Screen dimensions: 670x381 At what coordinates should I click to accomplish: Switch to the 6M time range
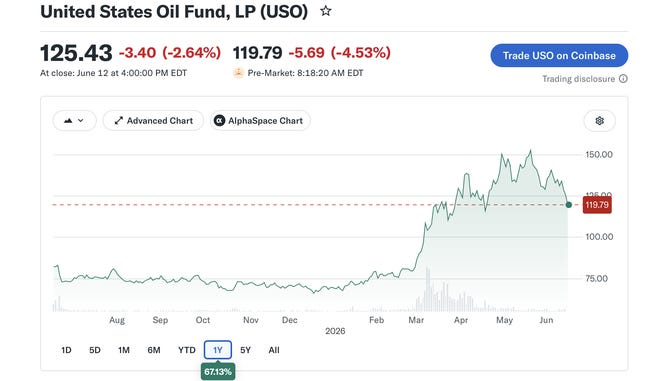click(x=154, y=350)
